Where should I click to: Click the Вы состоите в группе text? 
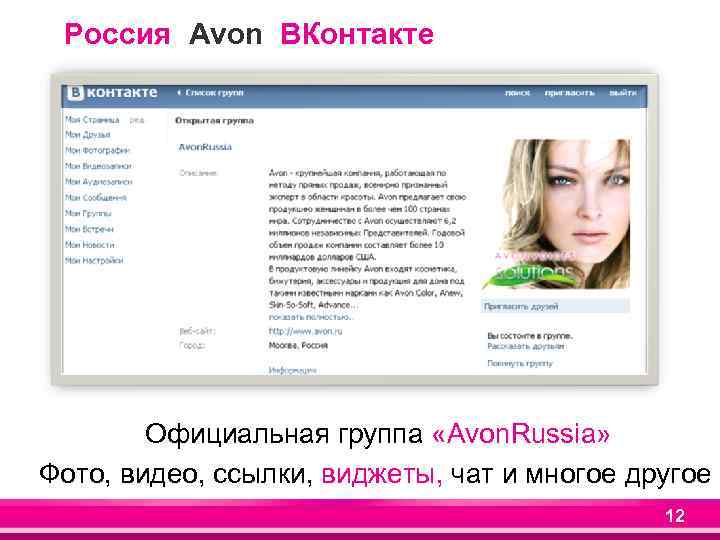(530, 336)
